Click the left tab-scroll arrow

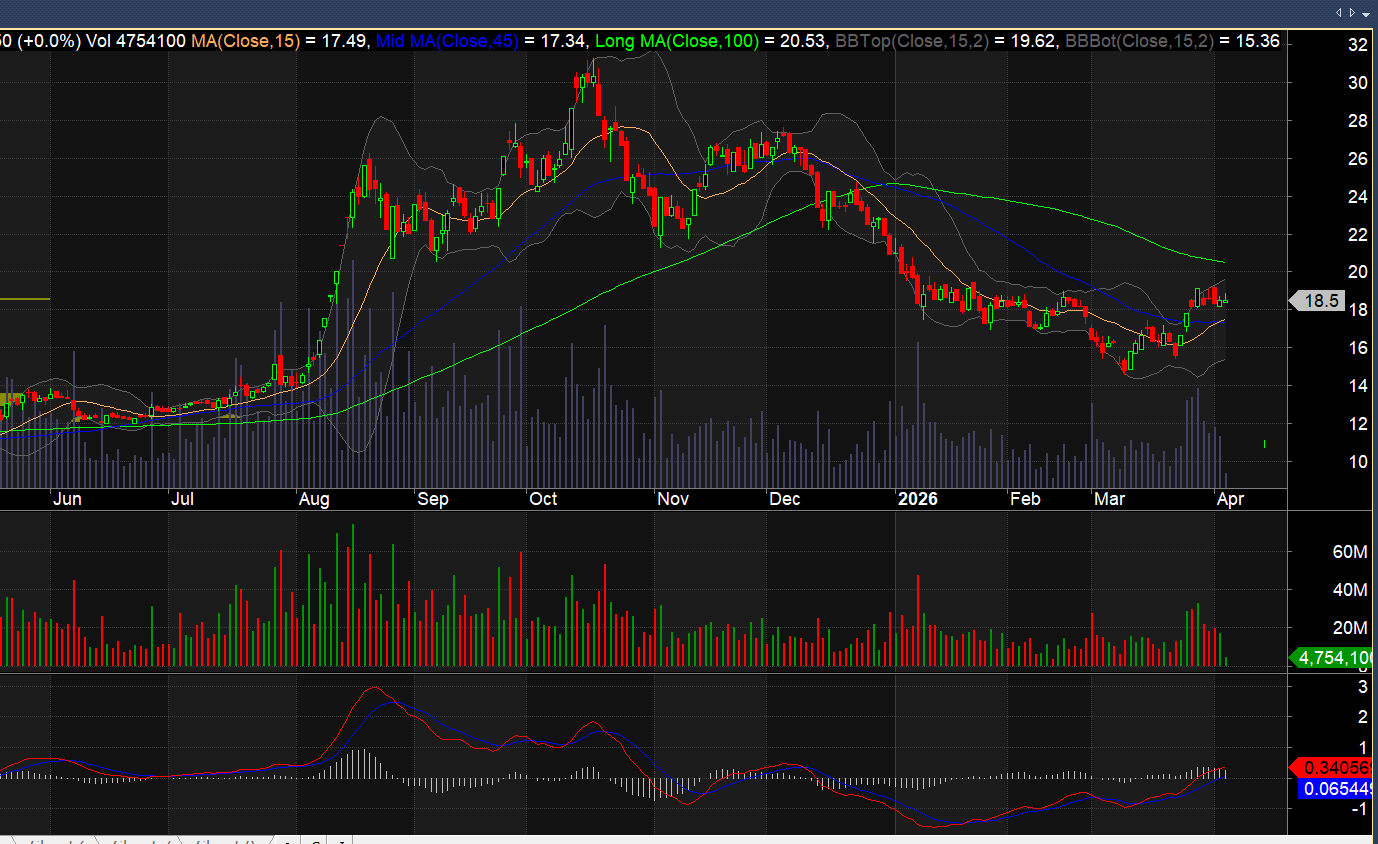coord(1339,13)
